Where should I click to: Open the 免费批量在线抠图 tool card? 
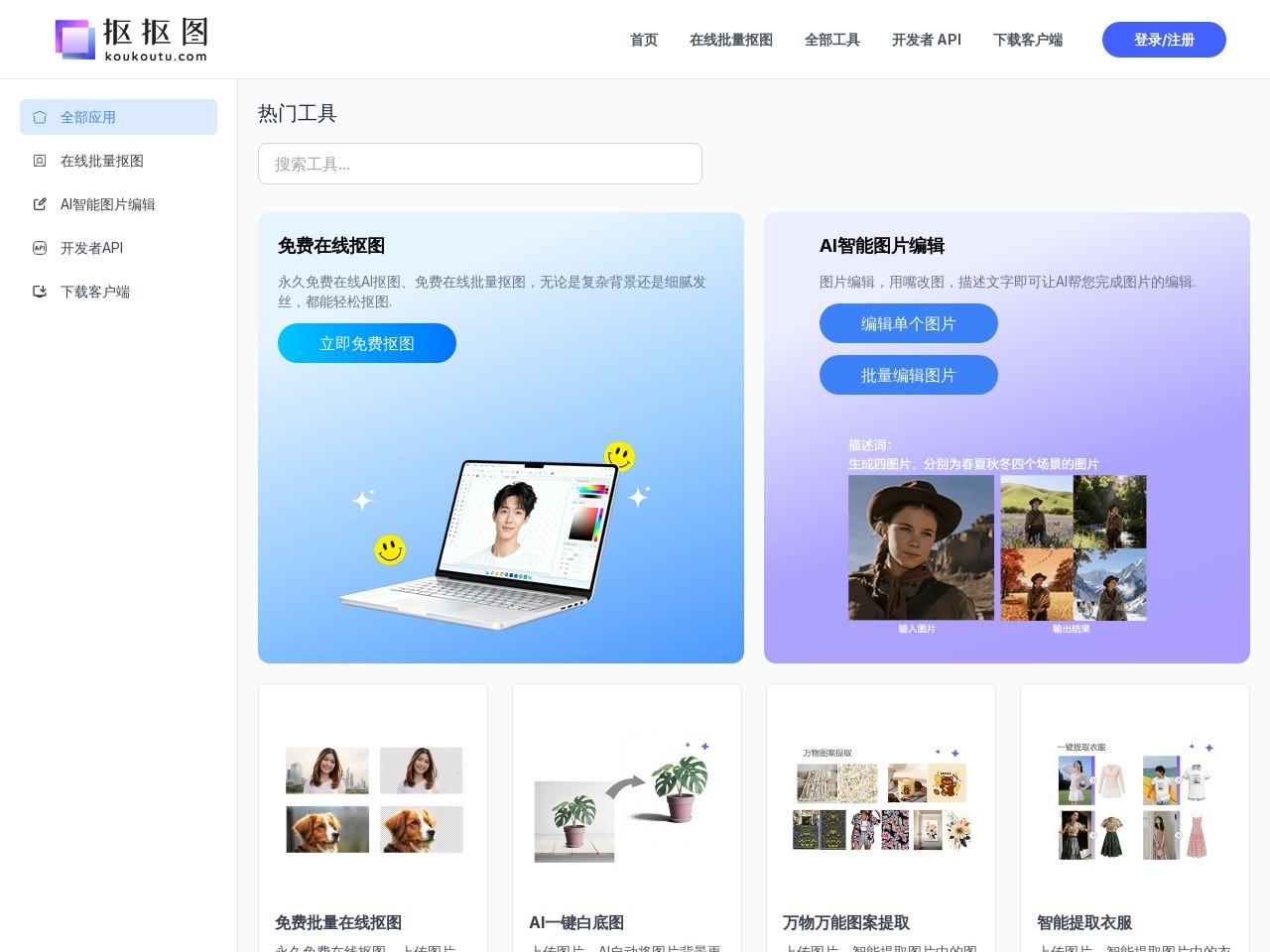click(x=373, y=818)
